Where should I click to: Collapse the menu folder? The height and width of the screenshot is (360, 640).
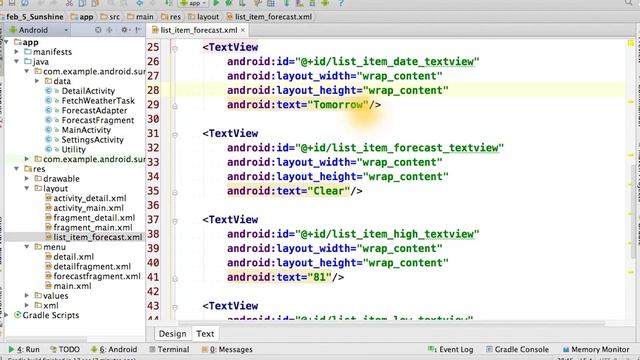(27, 247)
